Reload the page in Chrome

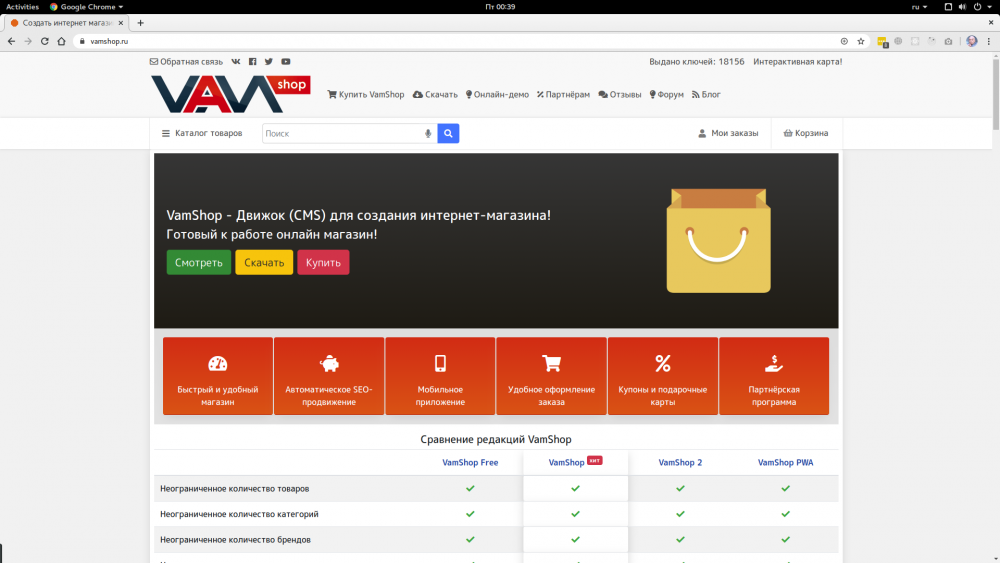coord(45,41)
